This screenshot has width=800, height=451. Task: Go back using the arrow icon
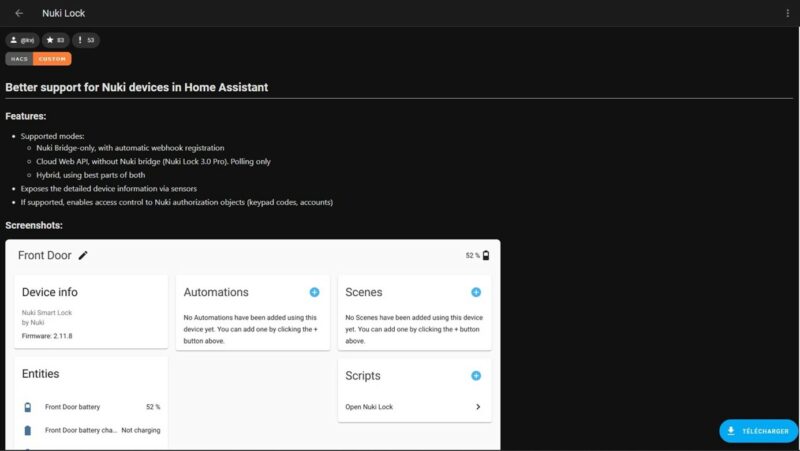[x=19, y=13]
